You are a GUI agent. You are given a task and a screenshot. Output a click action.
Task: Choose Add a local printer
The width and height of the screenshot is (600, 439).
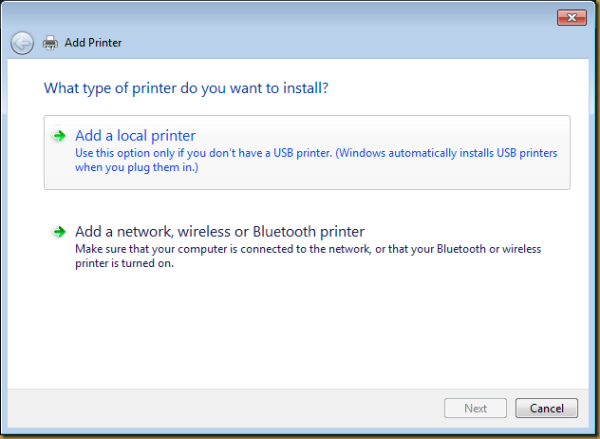(135, 136)
